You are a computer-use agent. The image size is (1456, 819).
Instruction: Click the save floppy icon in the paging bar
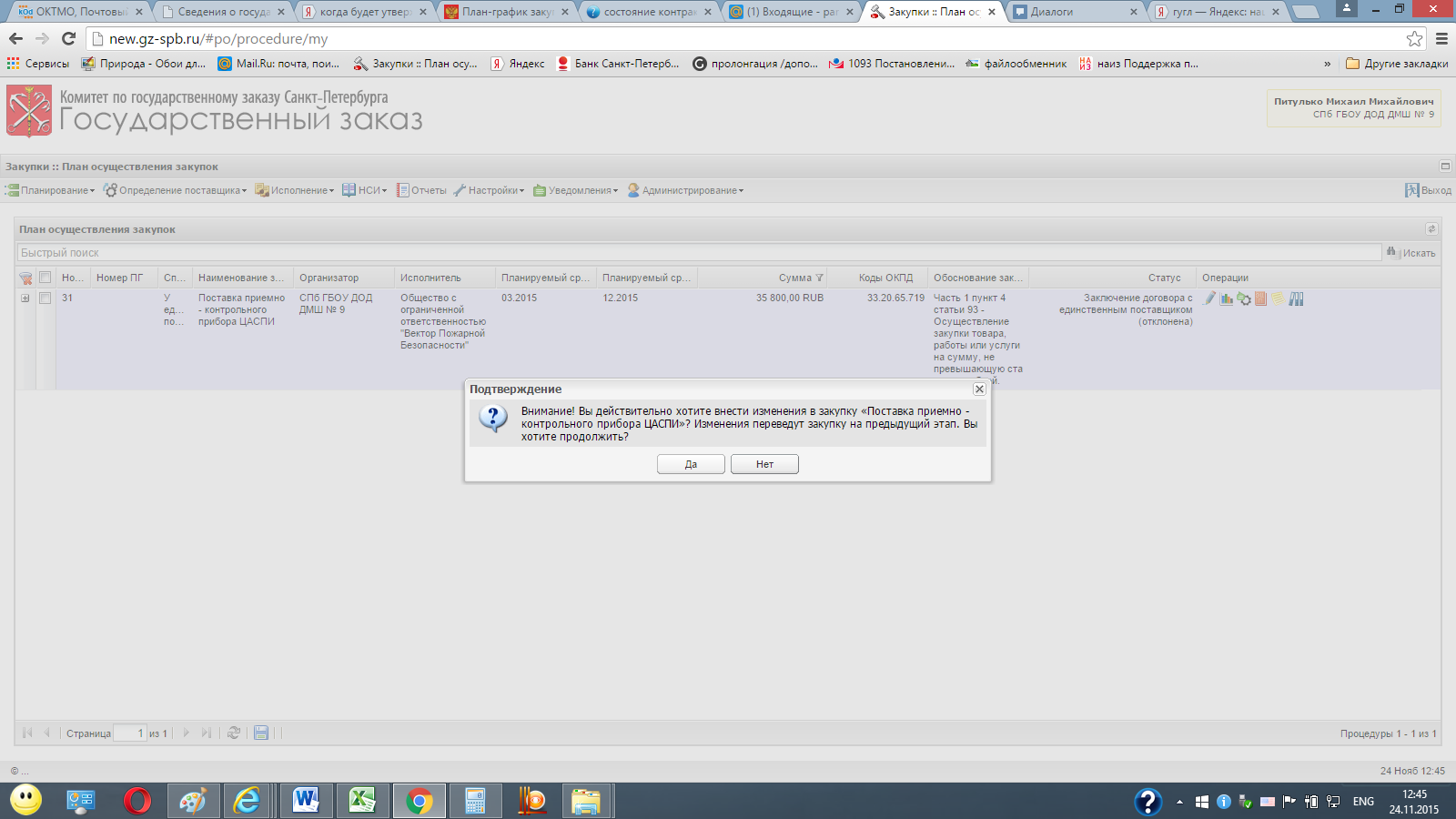tap(261, 733)
